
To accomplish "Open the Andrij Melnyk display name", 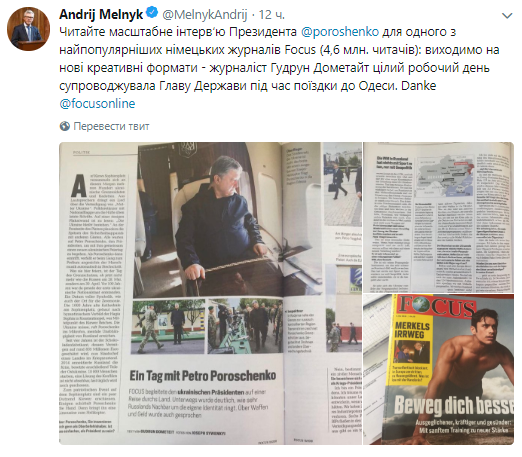I will pos(101,14).
